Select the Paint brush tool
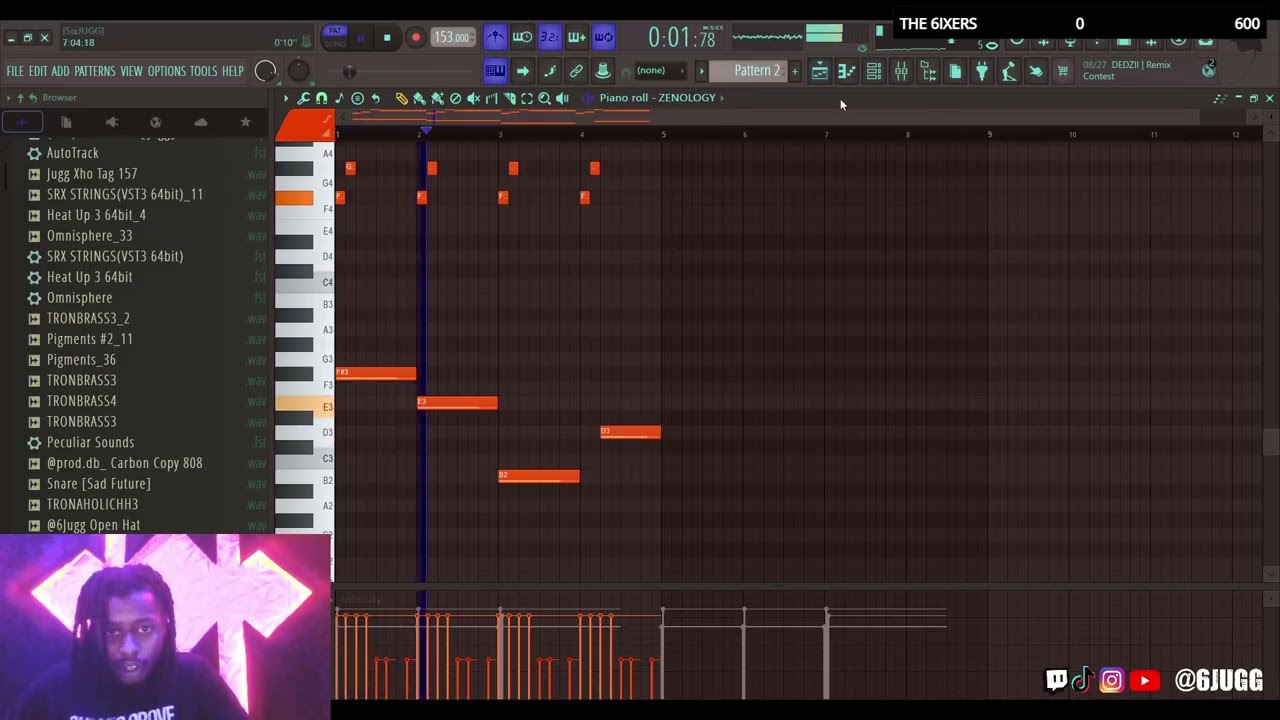Image resolution: width=1280 pixels, height=720 pixels. 419,98
